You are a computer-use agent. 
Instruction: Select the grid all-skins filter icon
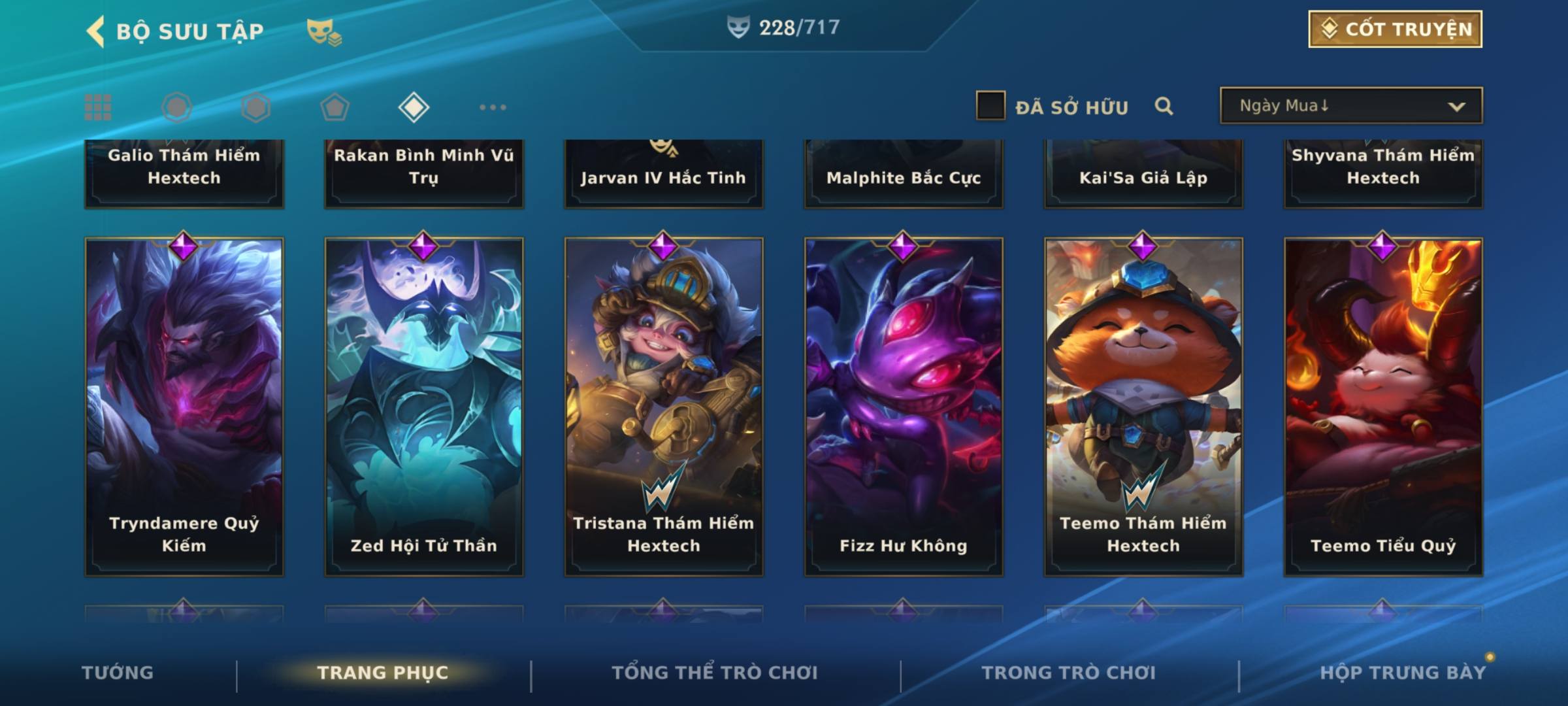(x=98, y=107)
